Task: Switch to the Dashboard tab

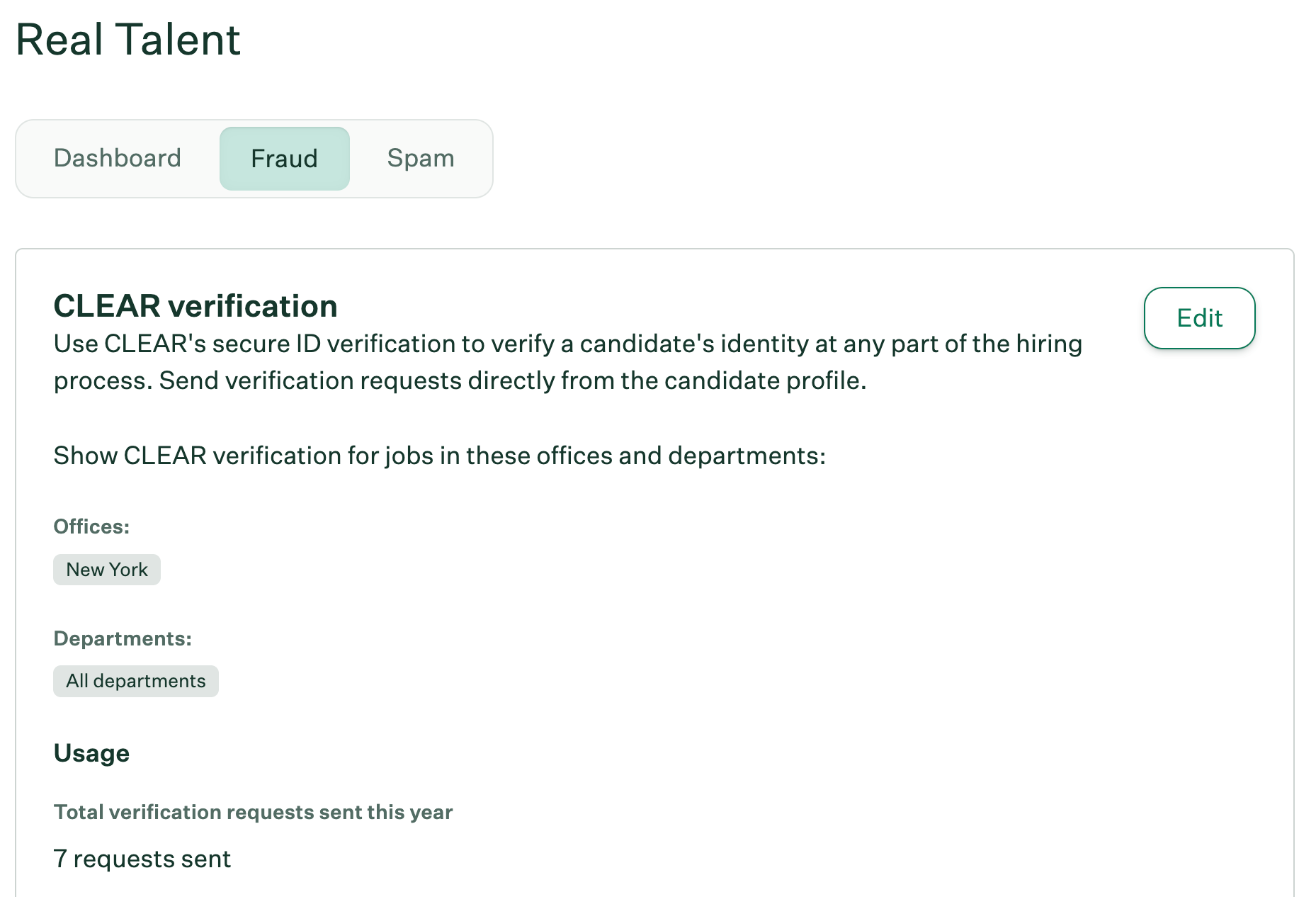Action: click(x=118, y=158)
